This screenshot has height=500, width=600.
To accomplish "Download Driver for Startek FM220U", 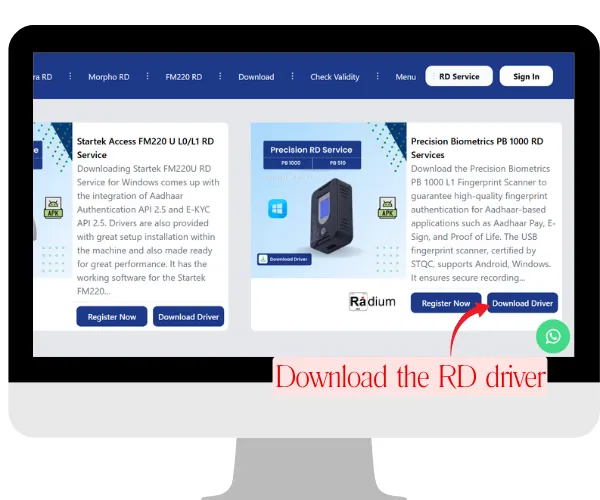I will pyautogui.click(x=188, y=317).
